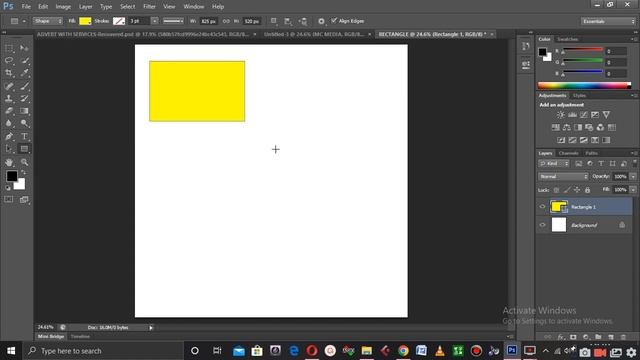Image resolution: width=640 pixels, height=360 pixels.
Task: Select the Rectangular Marquee tool
Action: pos(9,48)
